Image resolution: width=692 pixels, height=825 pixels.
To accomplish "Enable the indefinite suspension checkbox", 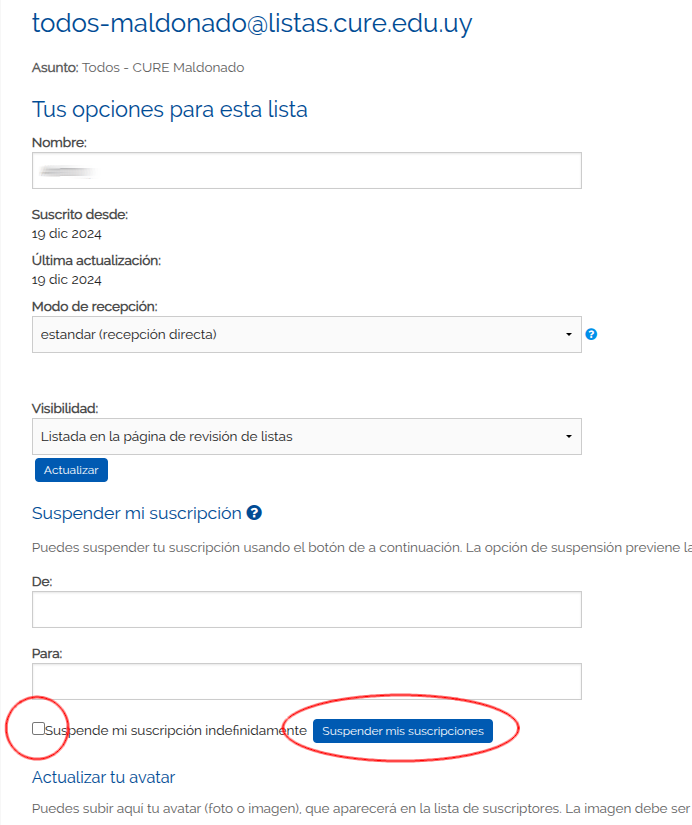I will tap(38, 729).
